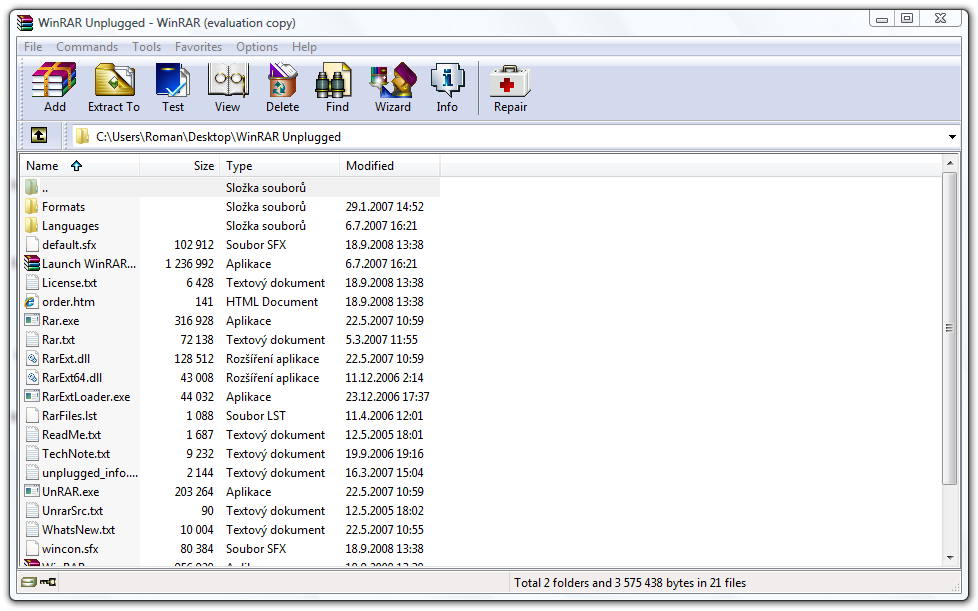Minimize the WinRAR window
The image size is (978, 611).
coord(882,18)
